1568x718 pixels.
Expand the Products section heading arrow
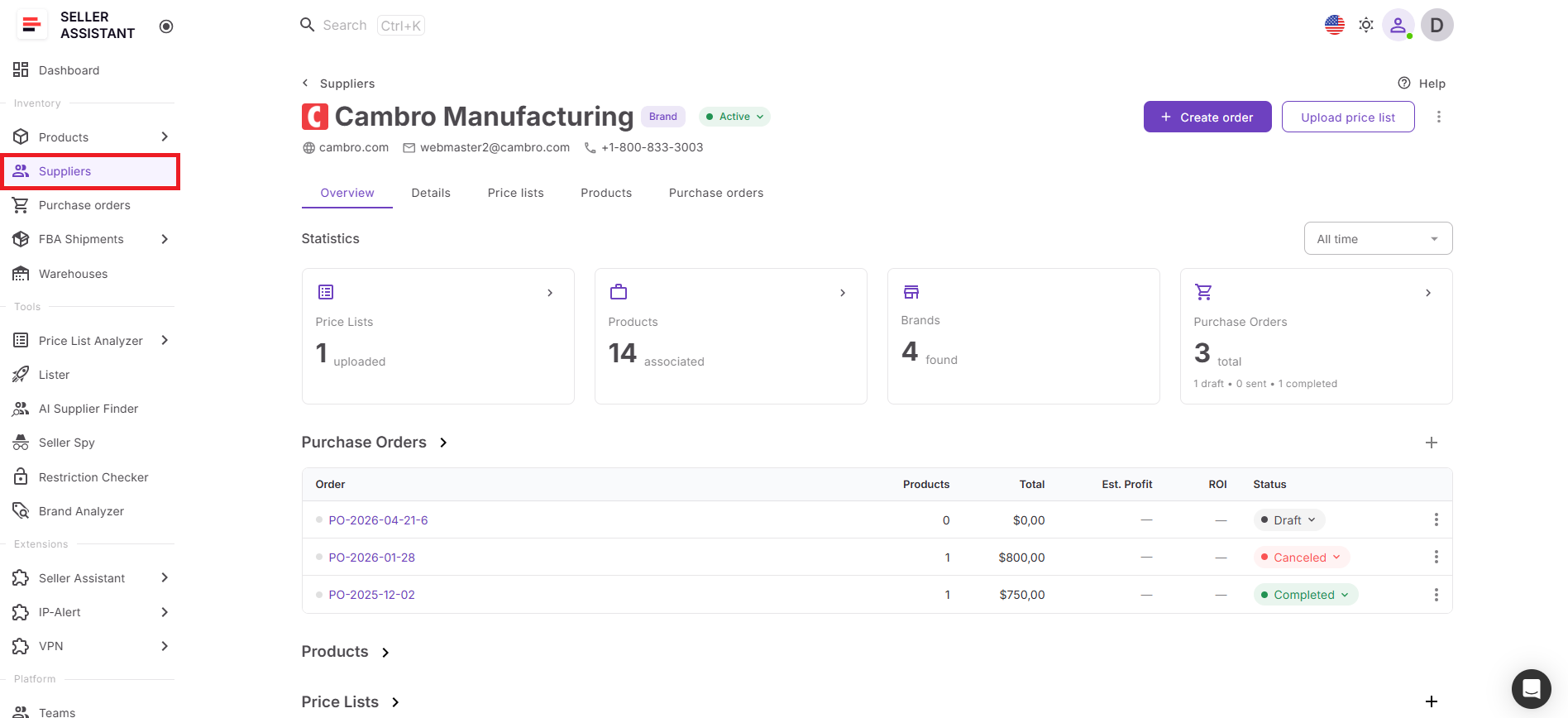386,653
